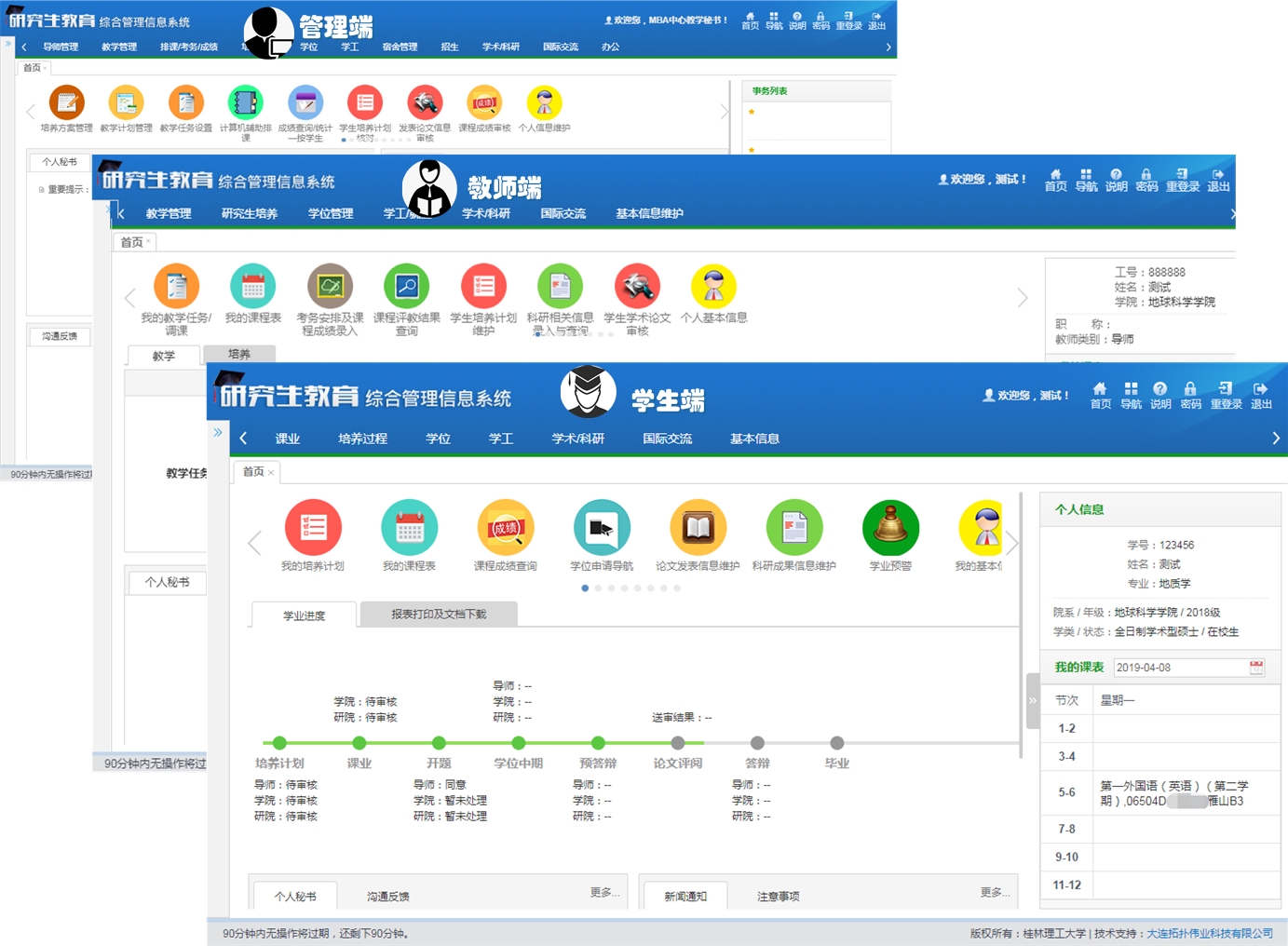Click 课程成绩查询 icon in student portal
The height and width of the screenshot is (946, 1288).
pos(506,528)
